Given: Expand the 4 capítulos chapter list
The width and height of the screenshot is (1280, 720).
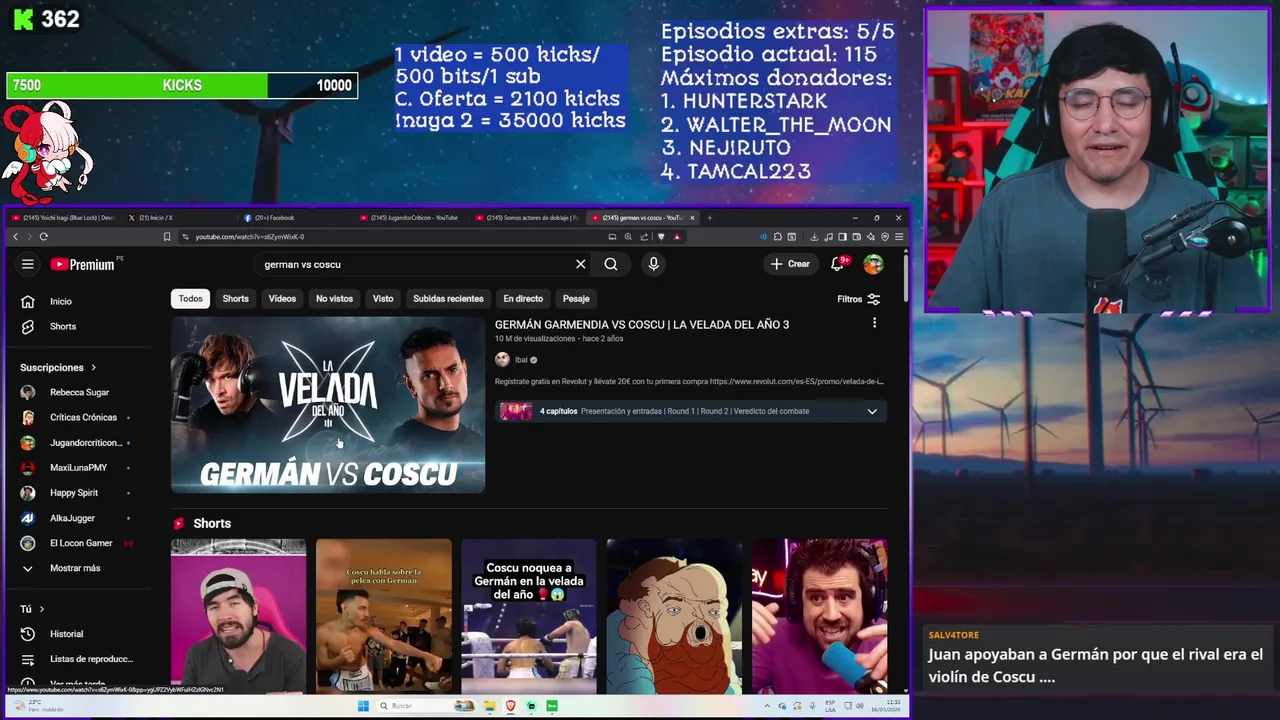Looking at the screenshot, I should click(872, 411).
